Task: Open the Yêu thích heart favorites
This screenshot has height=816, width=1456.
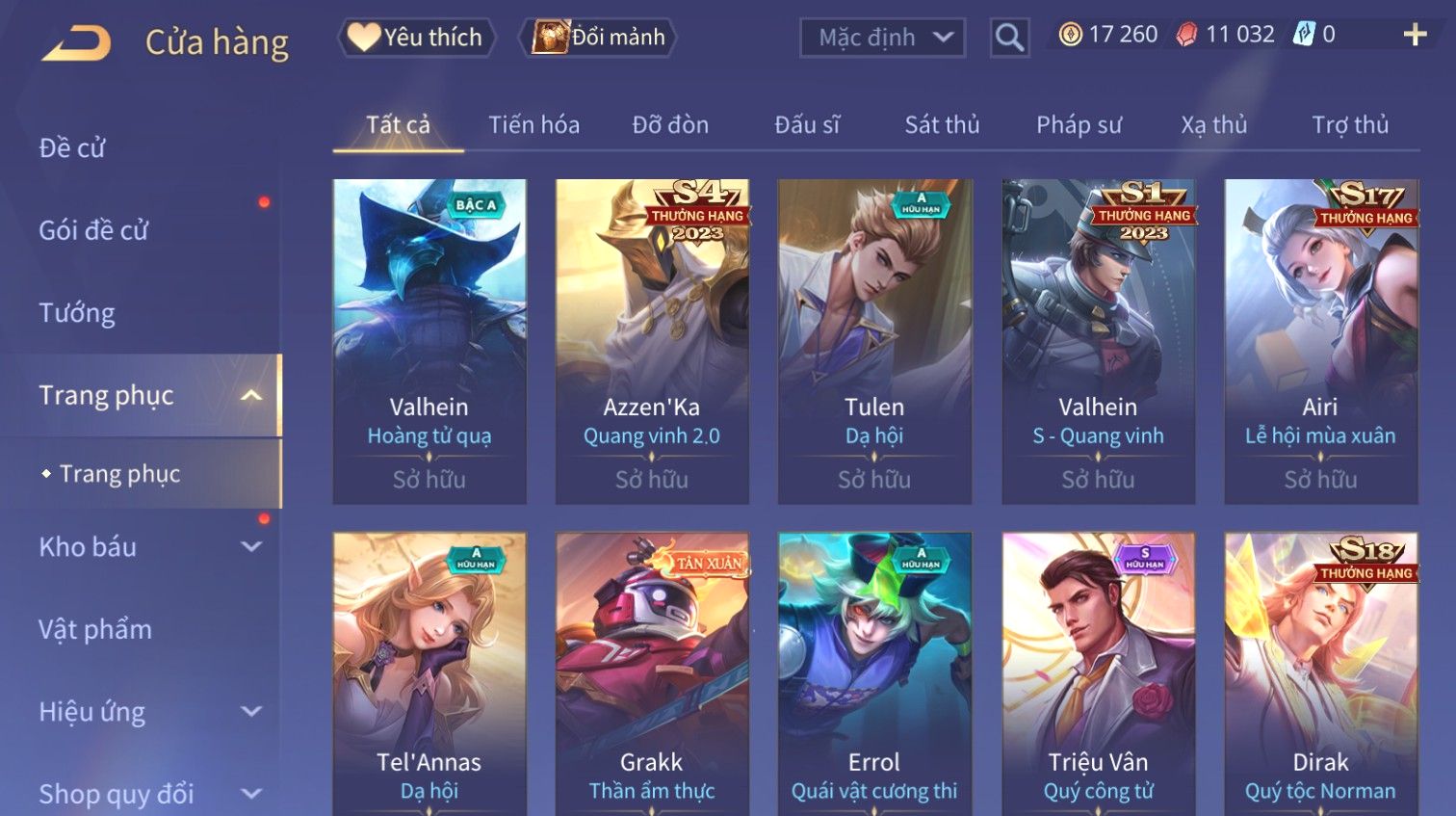Action: click(x=416, y=38)
